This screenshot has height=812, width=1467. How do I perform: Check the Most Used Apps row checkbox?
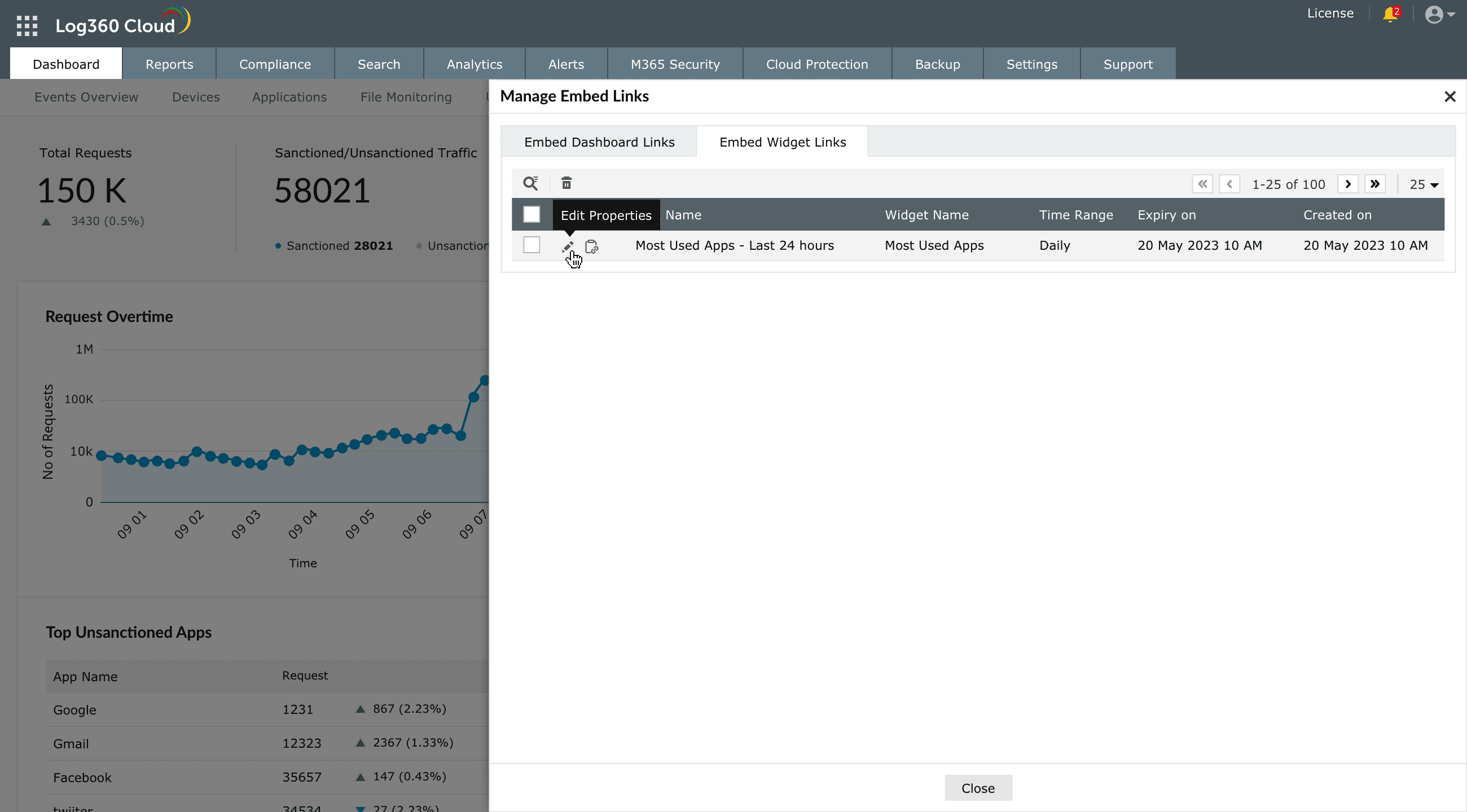(x=532, y=245)
